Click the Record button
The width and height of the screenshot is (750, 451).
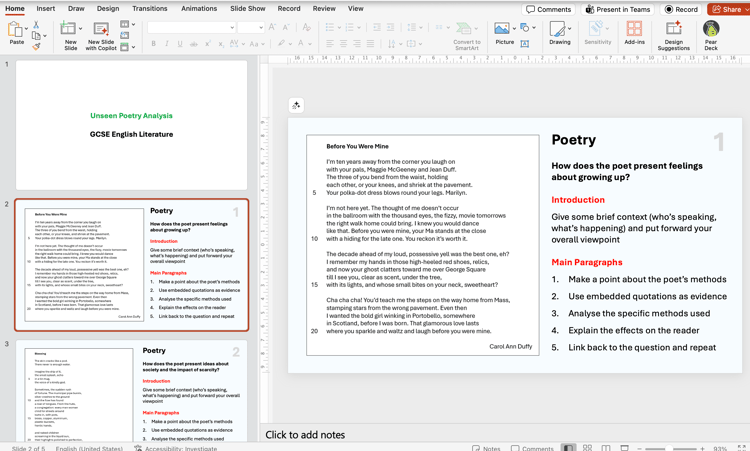(681, 9)
